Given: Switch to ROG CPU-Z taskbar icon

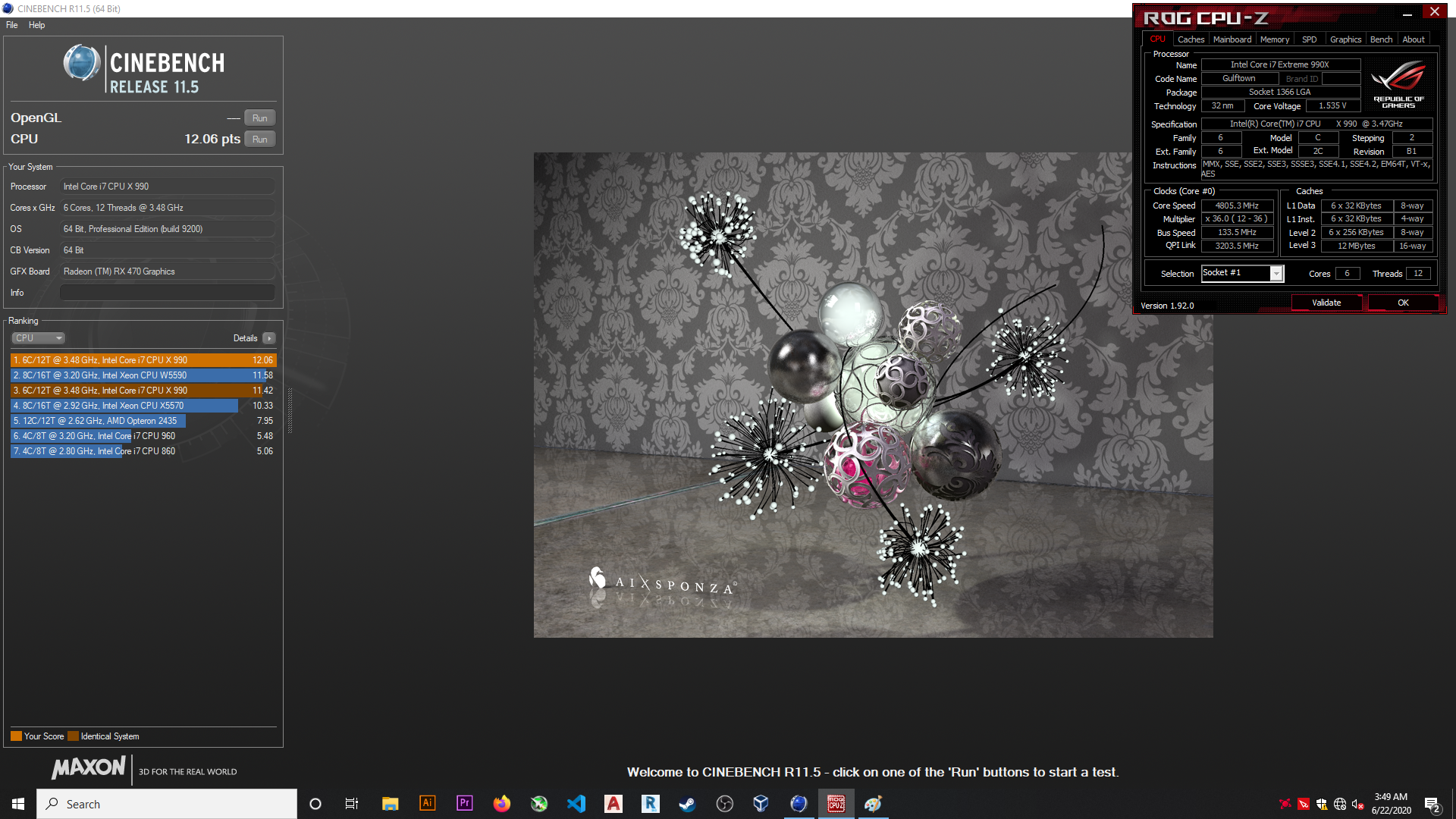Looking at the screenshot, I should point(836,804).
